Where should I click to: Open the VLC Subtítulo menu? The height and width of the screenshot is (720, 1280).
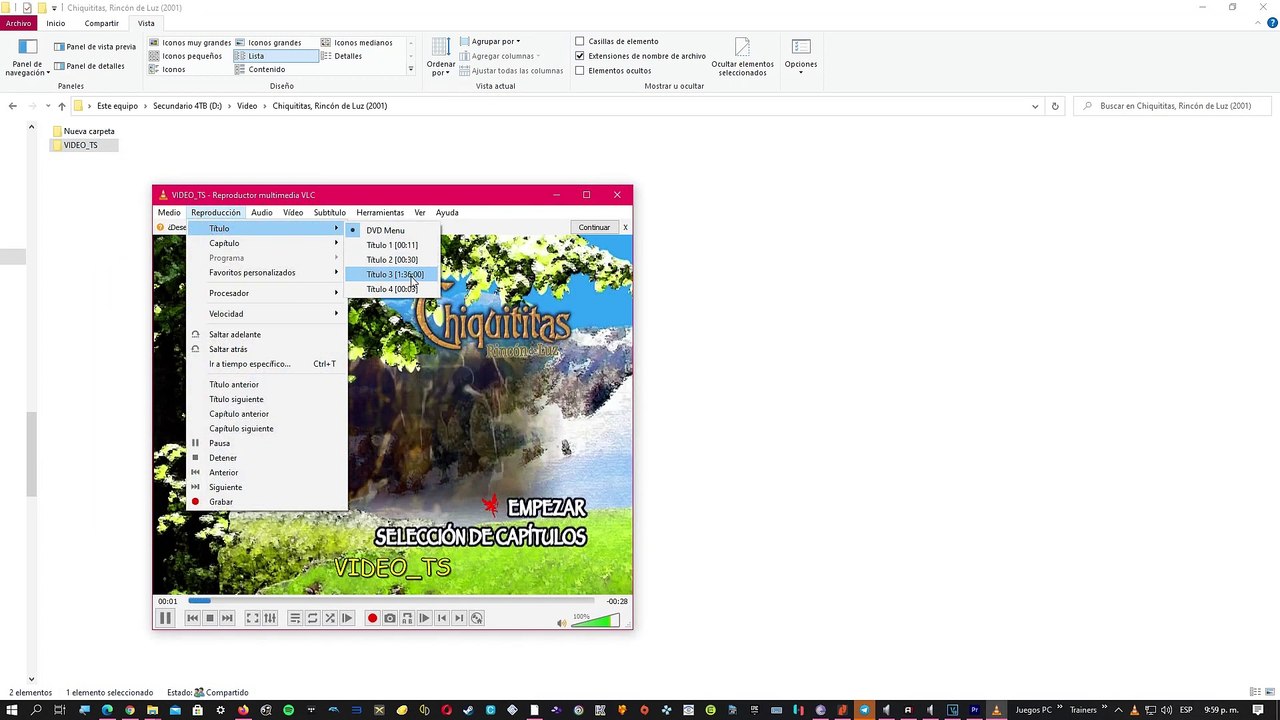coord(329,212)
